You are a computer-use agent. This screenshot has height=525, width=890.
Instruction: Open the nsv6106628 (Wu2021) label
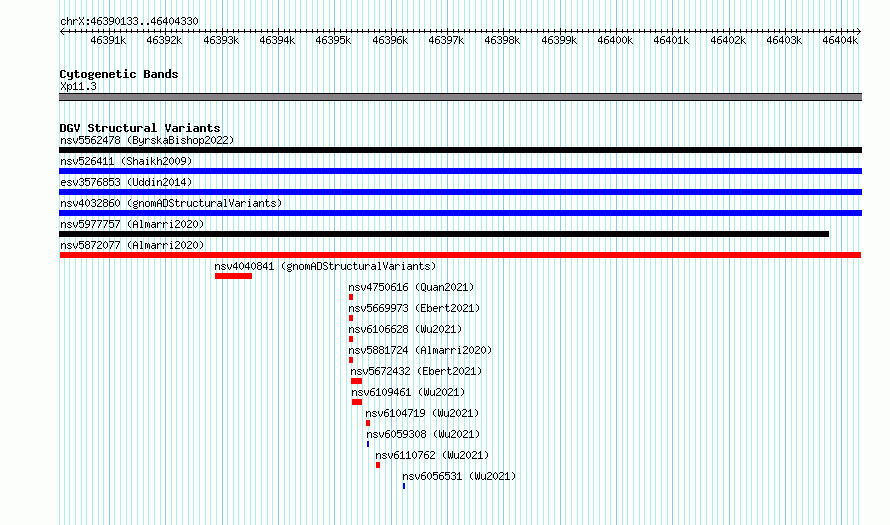[405, 329]
